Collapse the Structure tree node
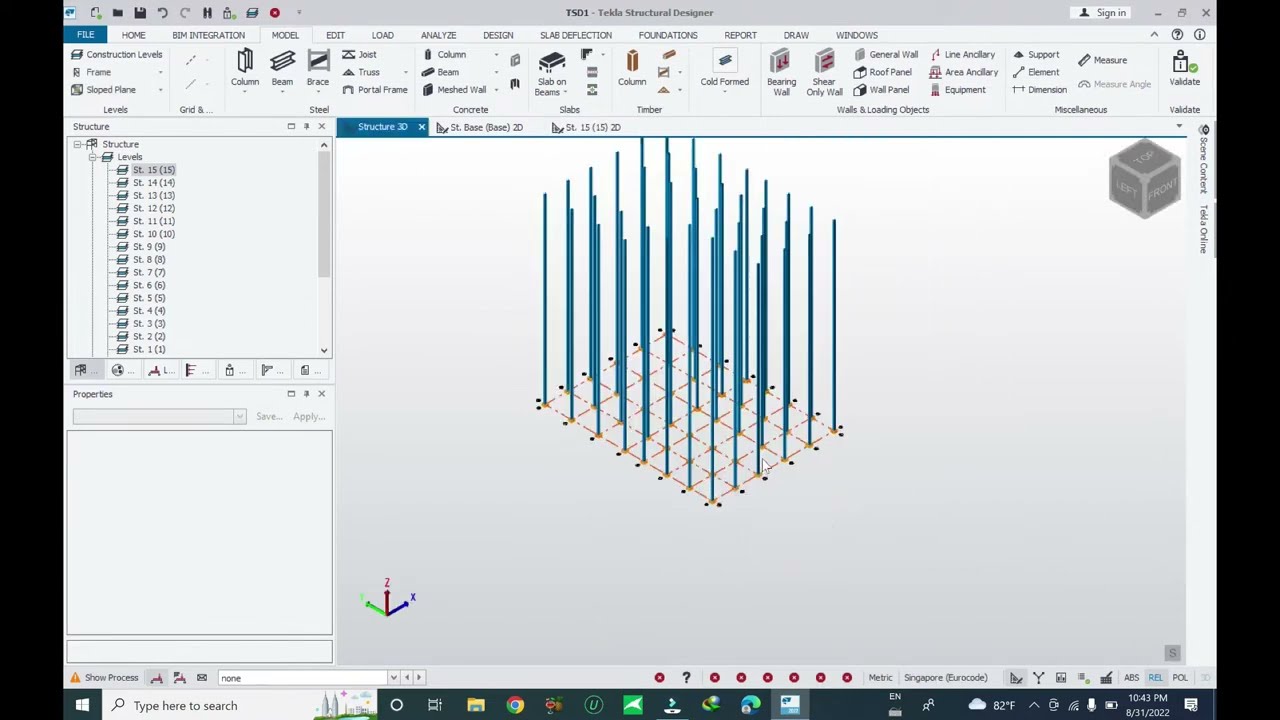 pyautogui.click(x=78, y=144)
